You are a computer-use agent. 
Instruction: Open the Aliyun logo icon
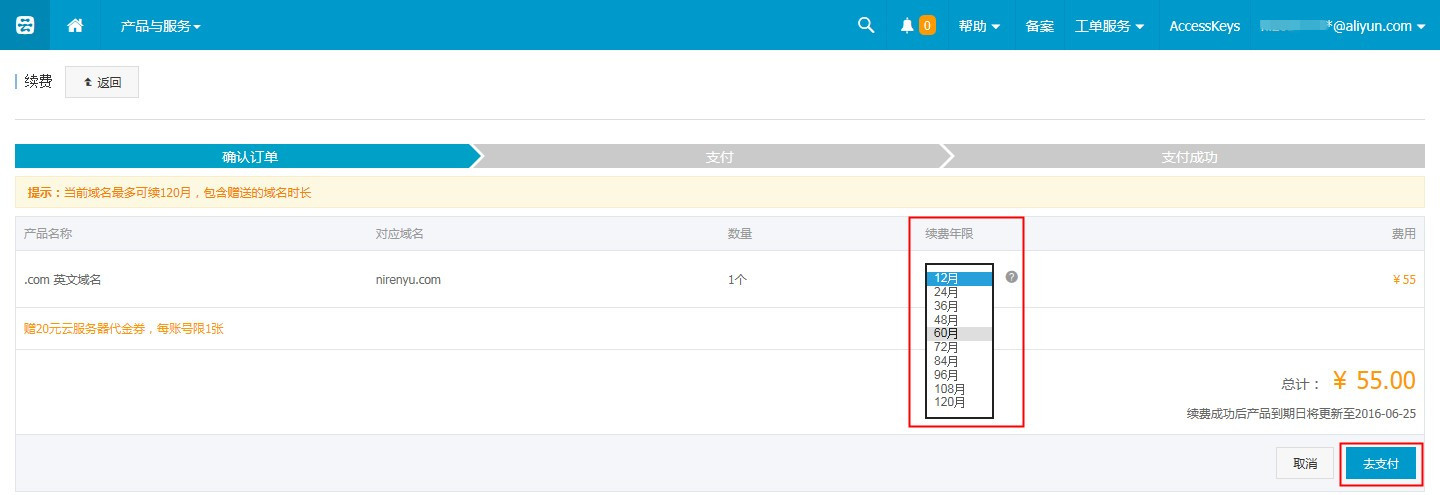click(25, 25)
